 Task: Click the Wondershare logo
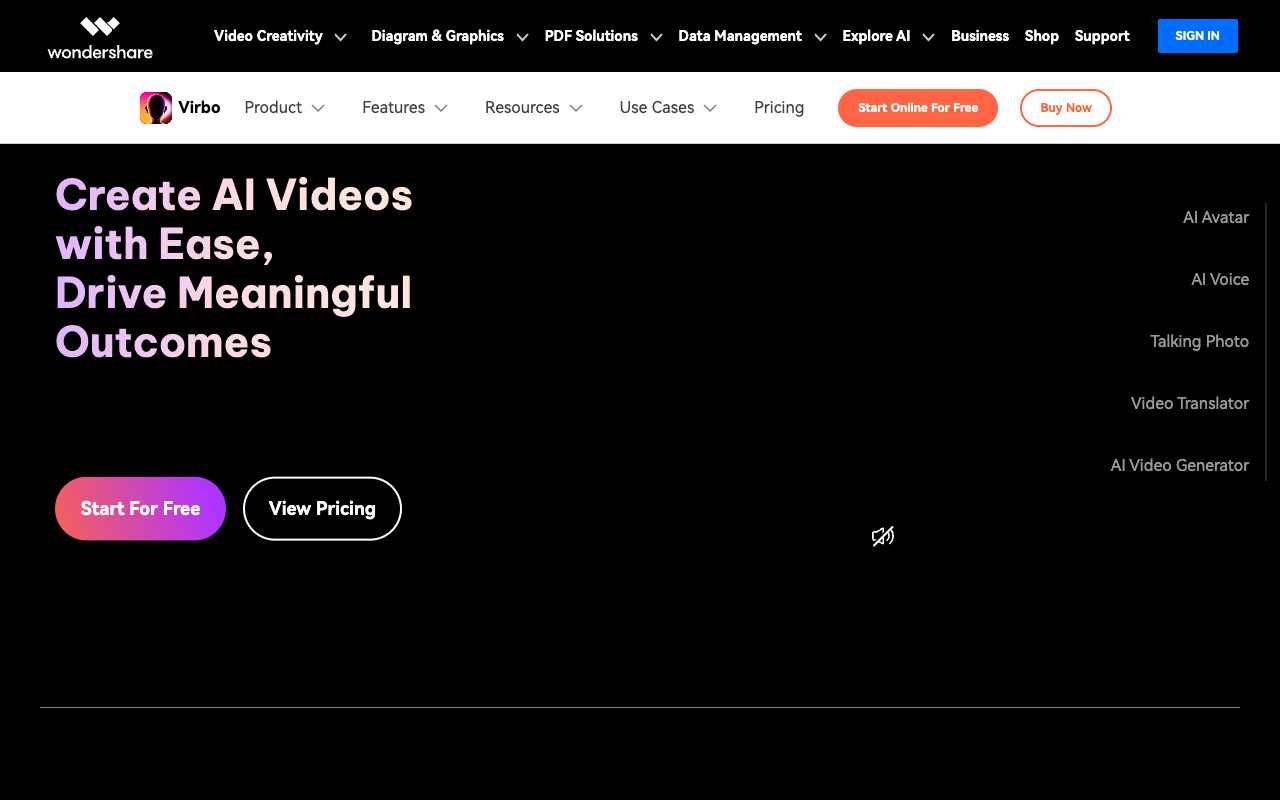[100, 37]
